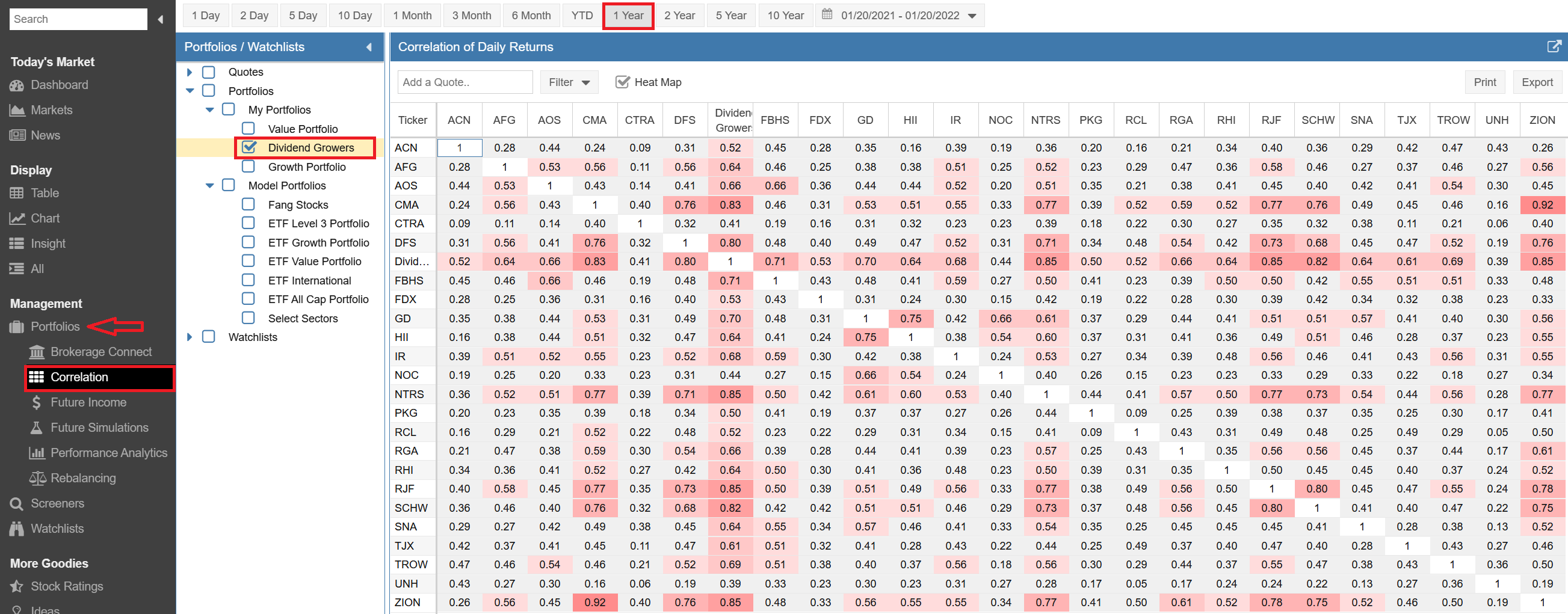Open Future Income dollar sign icon
This screenshot has width=1568, height=614.
coord(37,402)
